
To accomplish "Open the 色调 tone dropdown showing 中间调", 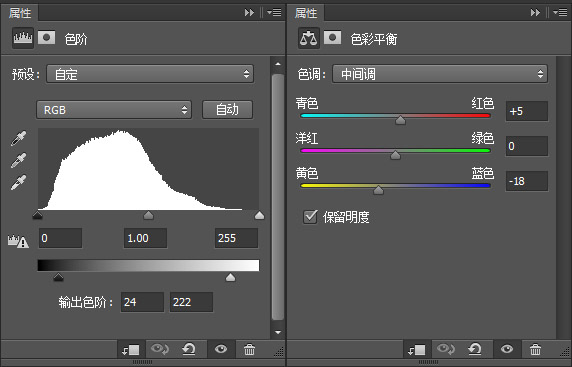I will [x=440, y=74].
